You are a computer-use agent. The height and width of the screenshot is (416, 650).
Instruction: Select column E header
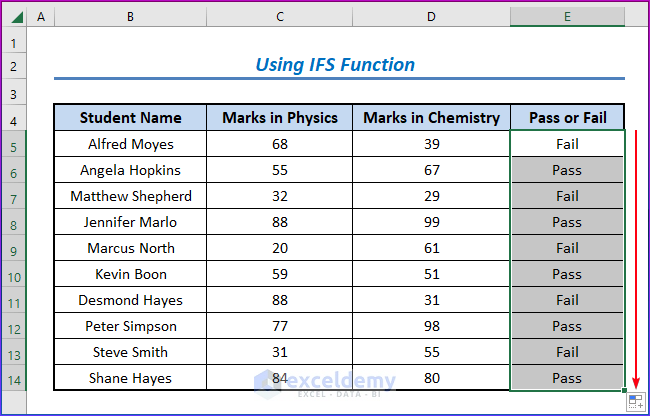[567, 17]
